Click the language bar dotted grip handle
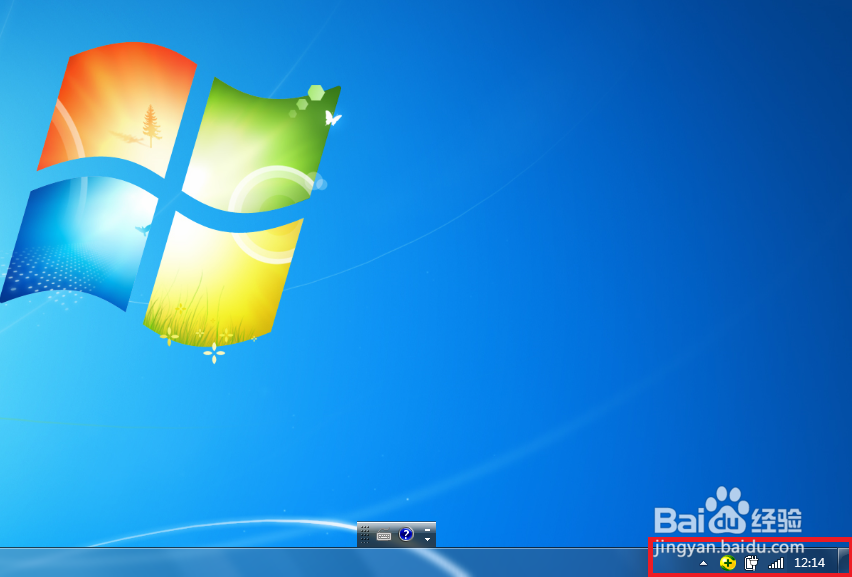The width and height of the screenshot is (852, 577). tap(365, 535)
